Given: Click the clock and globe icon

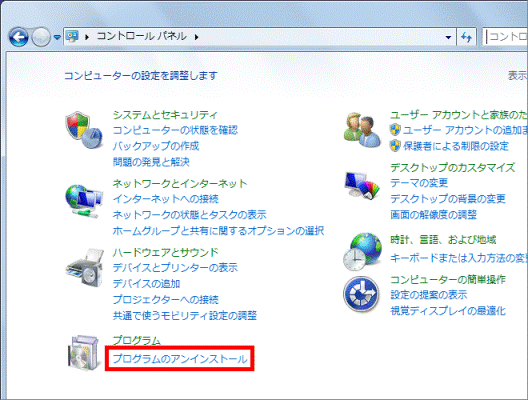Looking at the screenshot, I should pos(363,252).
